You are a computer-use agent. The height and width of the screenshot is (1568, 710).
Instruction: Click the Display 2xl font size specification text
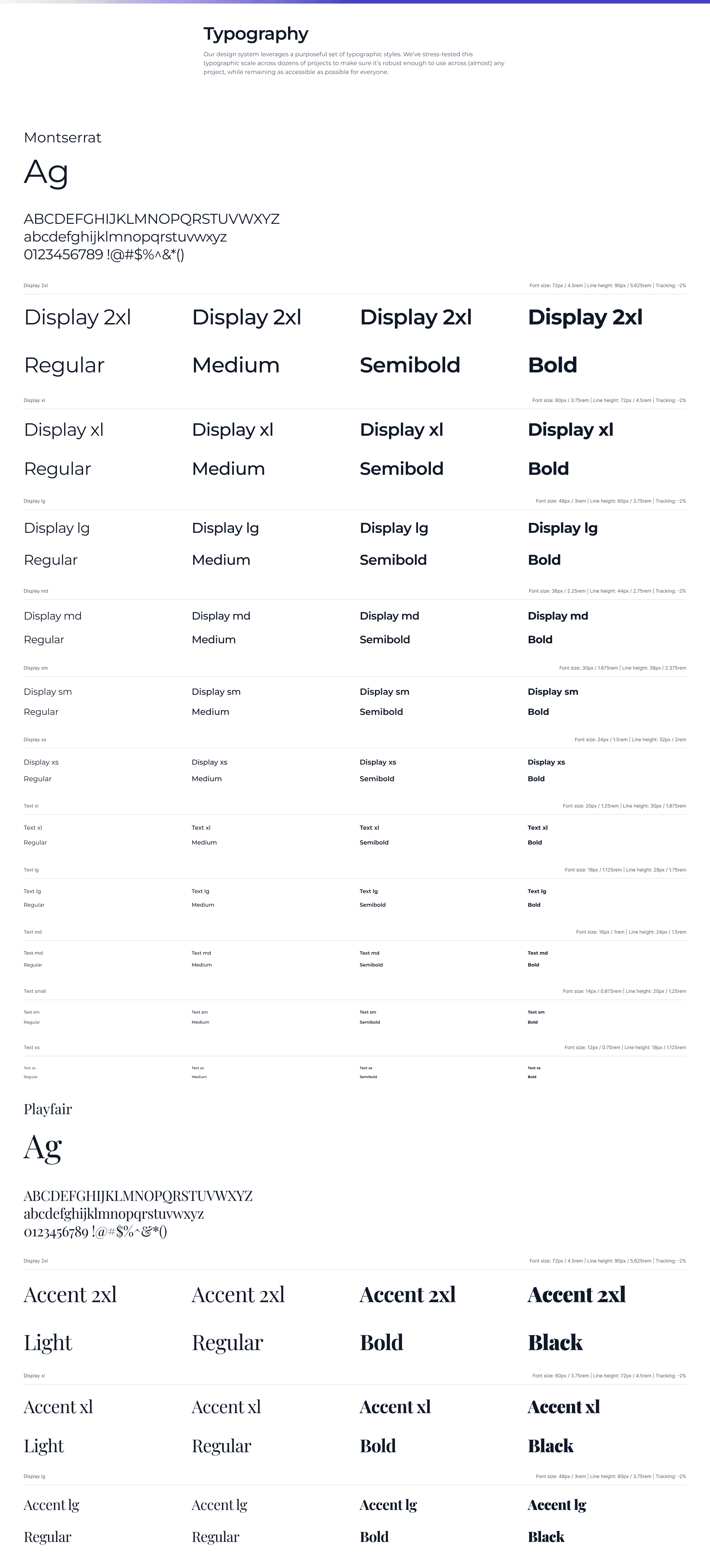607,285
